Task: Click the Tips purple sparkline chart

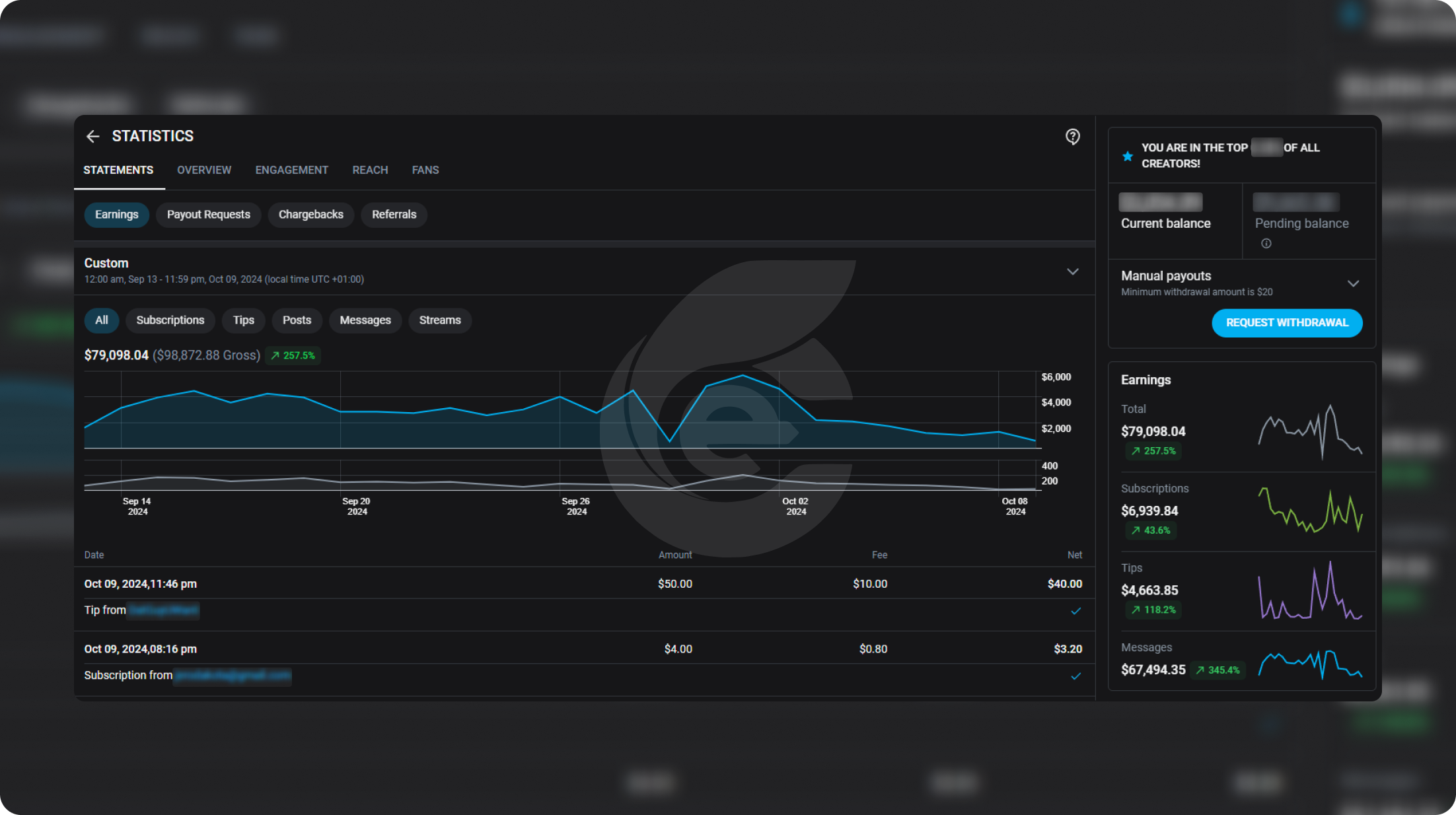Action: [x=1309, y=591]
